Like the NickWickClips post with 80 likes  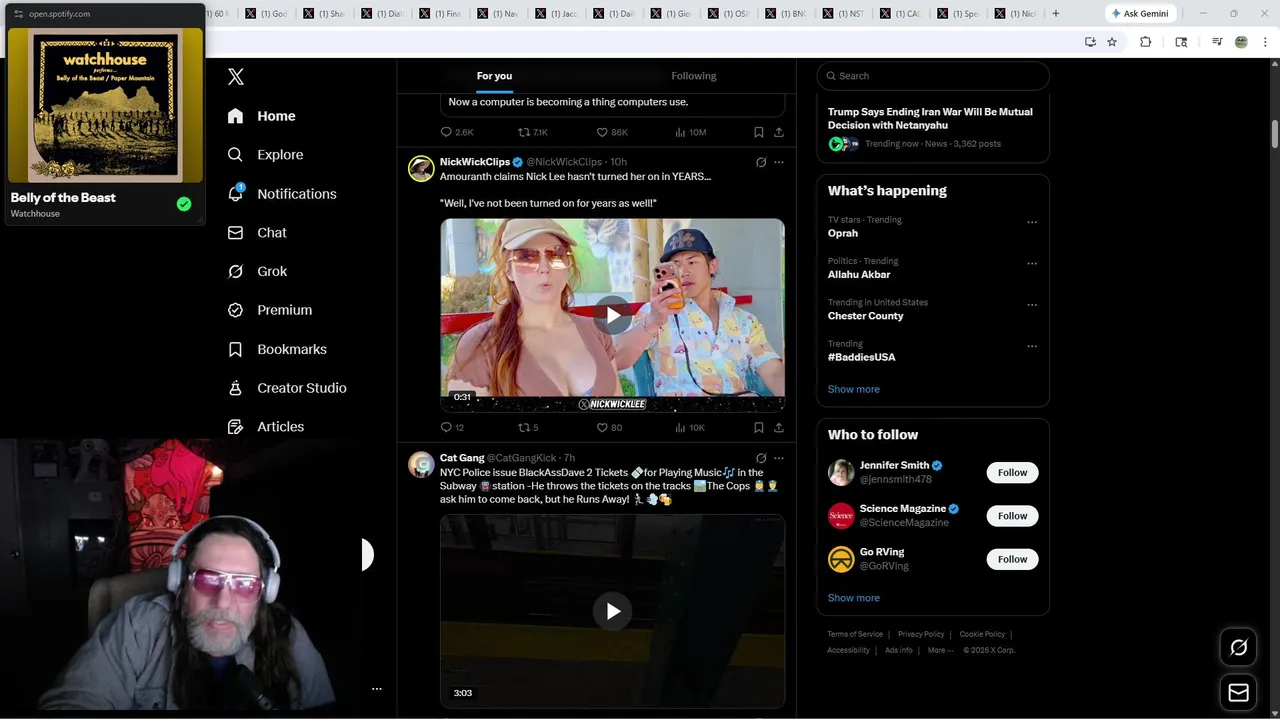click(x=602, y=428)
